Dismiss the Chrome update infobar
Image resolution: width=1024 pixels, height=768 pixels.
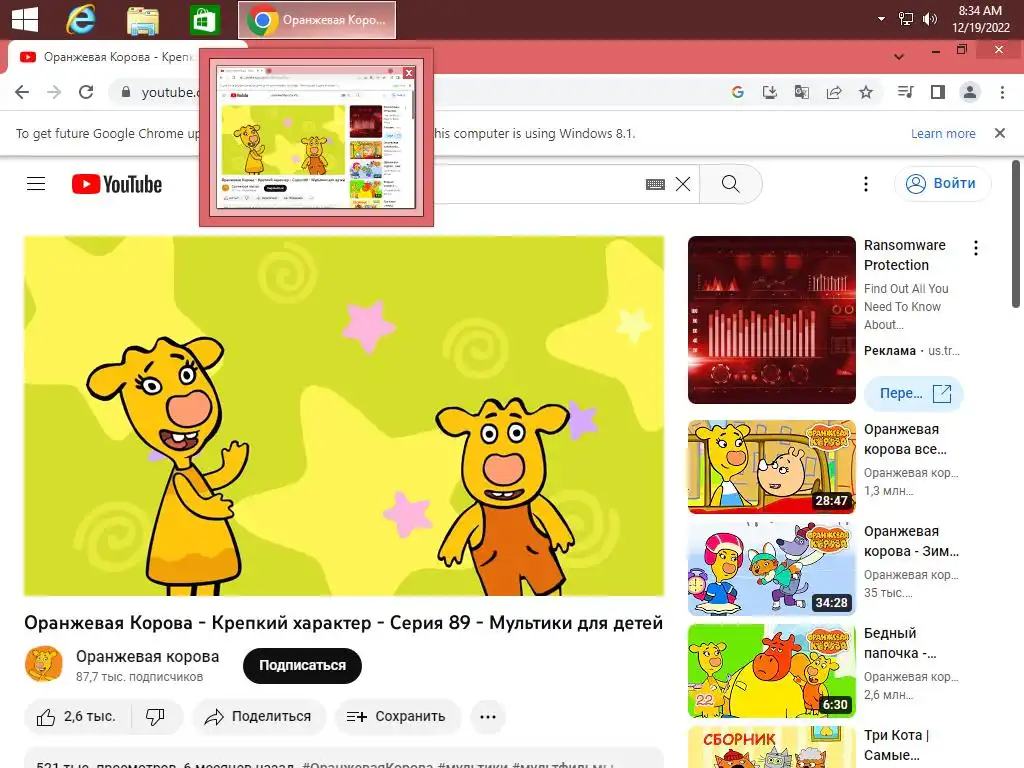pyautogui.click(x=1000, y=133)
